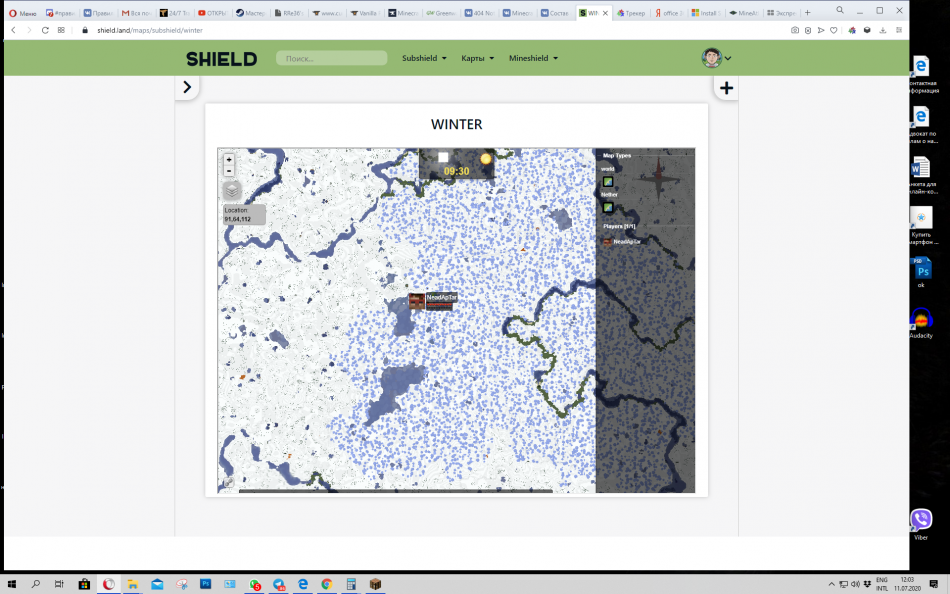Open the map layers control
This screenshot has height=594, width=950.
pyautogui.click(x=231, y=190)
